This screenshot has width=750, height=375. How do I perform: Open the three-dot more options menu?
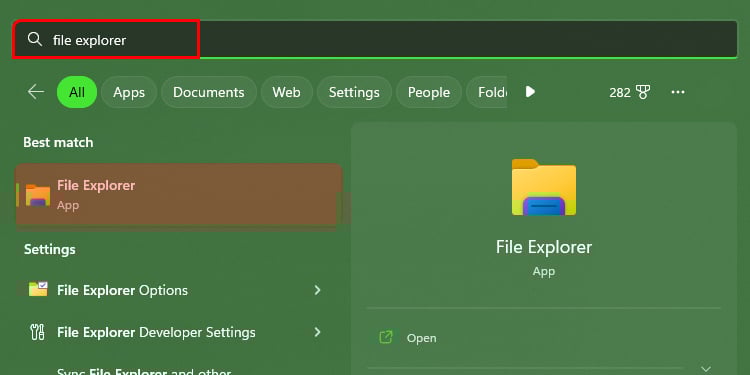(x=678, y=92)
